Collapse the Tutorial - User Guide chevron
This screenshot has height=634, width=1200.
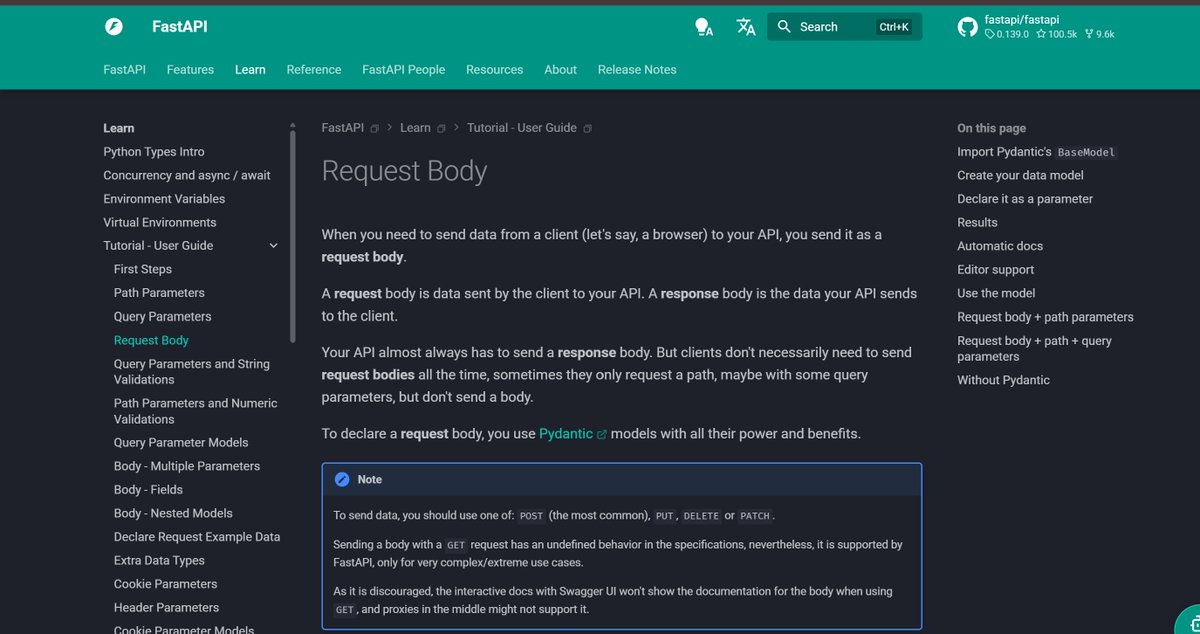click(274, 246)
